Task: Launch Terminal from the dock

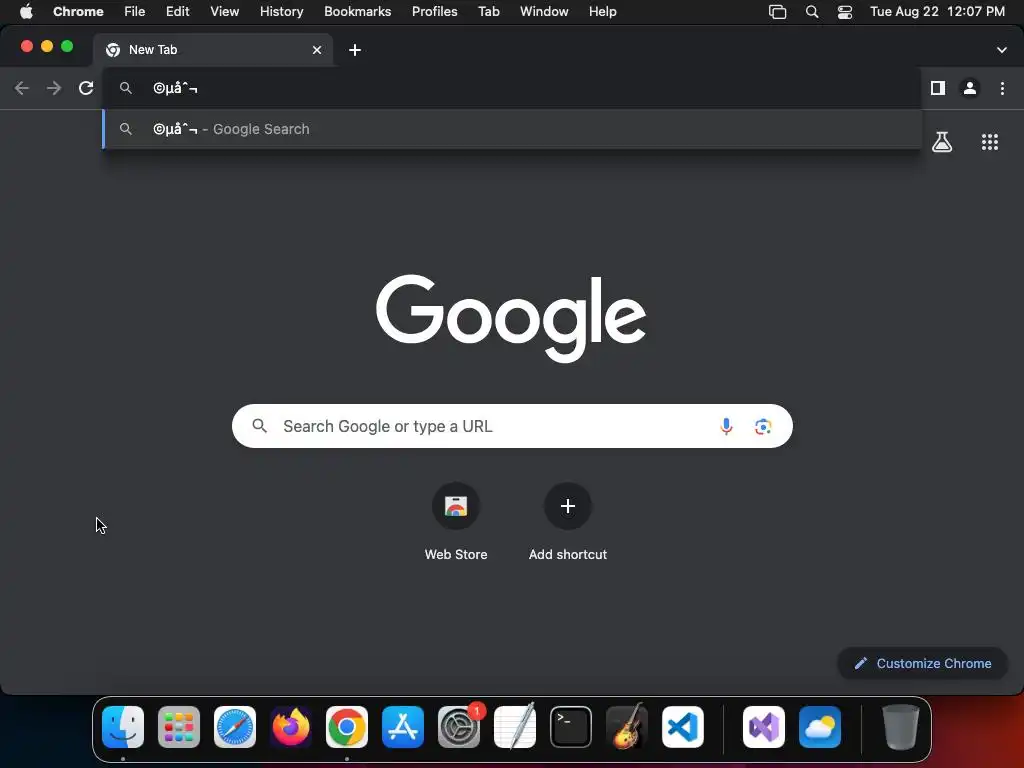Action: coord(571,727)
